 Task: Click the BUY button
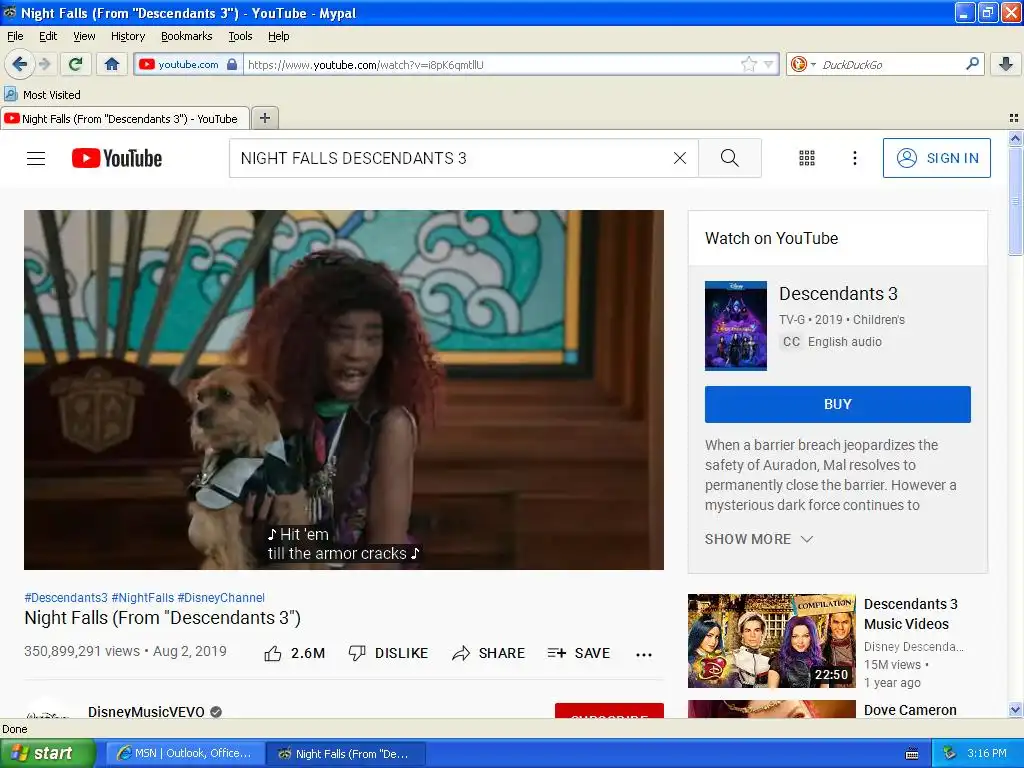coord(837,404)
